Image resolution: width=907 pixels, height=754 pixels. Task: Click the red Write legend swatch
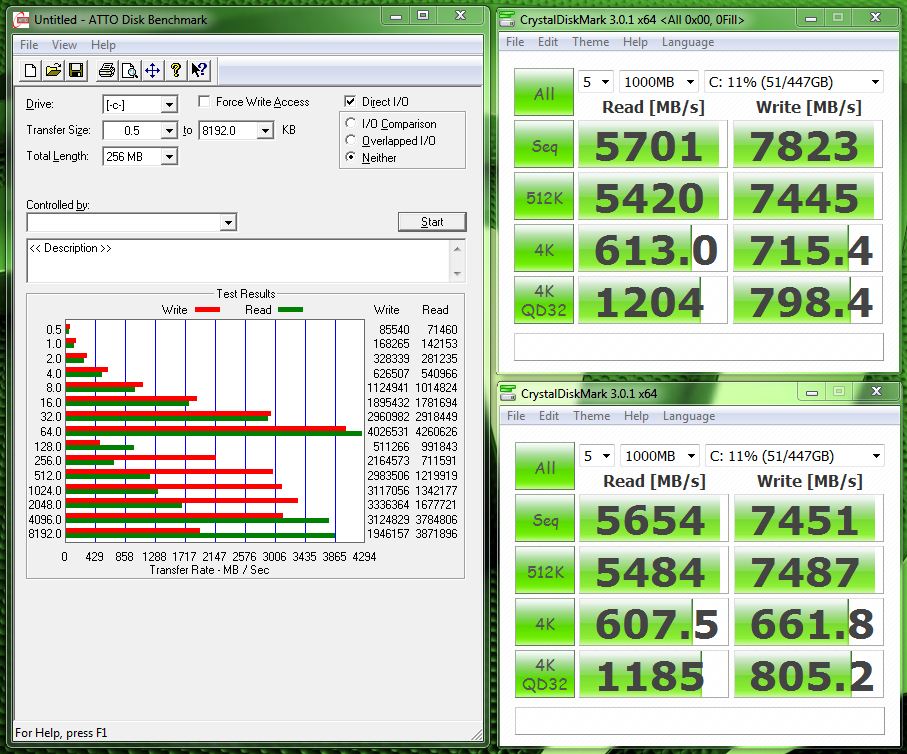pos(208,310)
